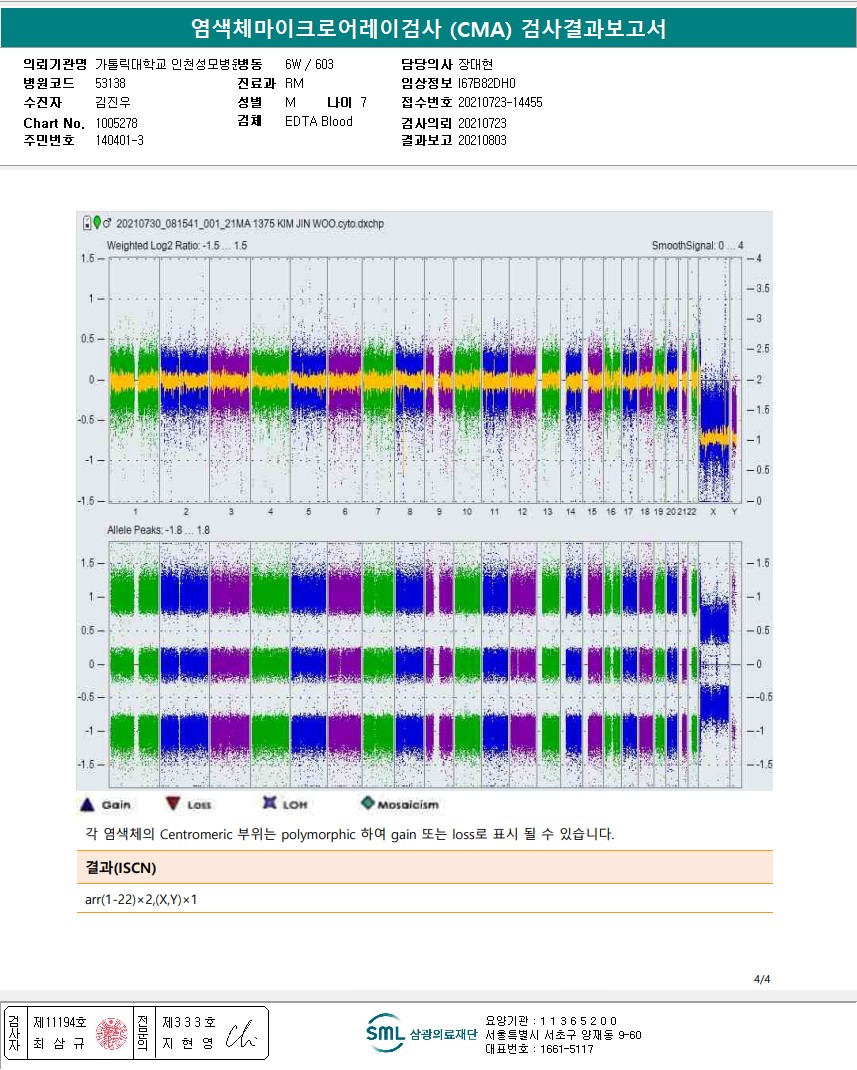Select specialist name 지현영
The image size is (857, 1070).
[188, 1043]
